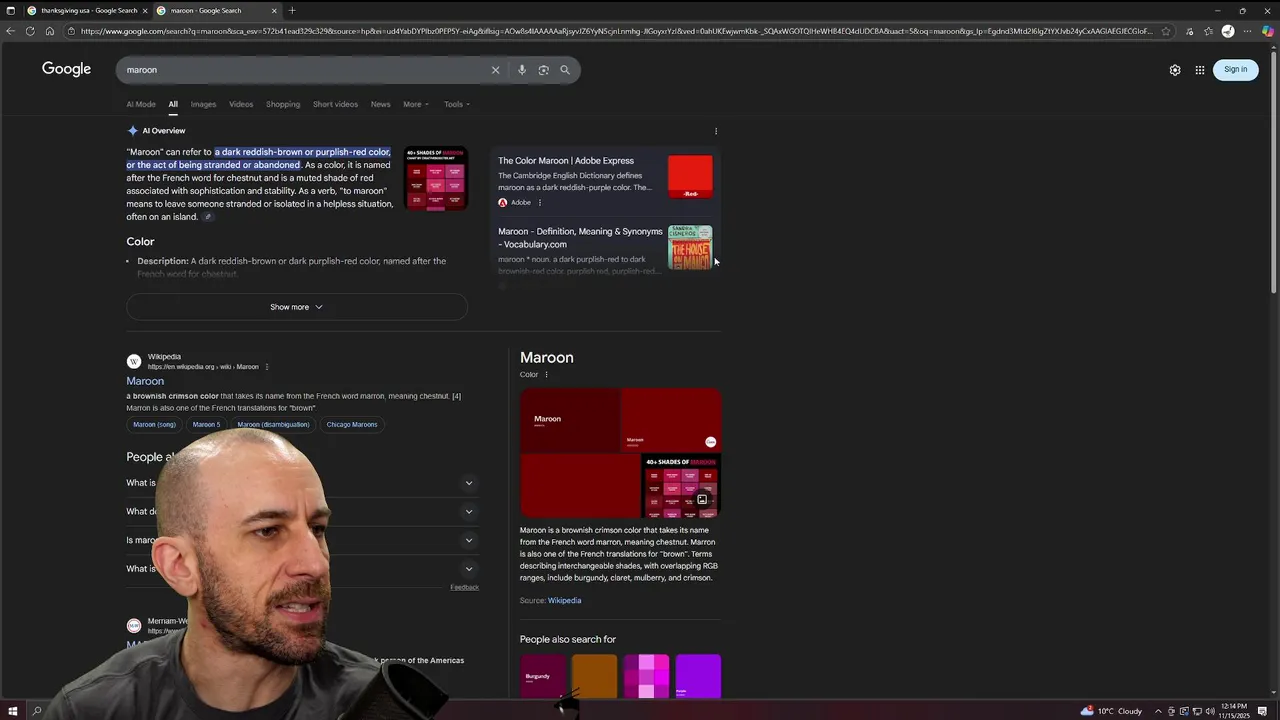Viewport: 1280px width, 720px height.
Task: Open the weather widget showing 10°C Cloudy
Action: pos(1111,711)
